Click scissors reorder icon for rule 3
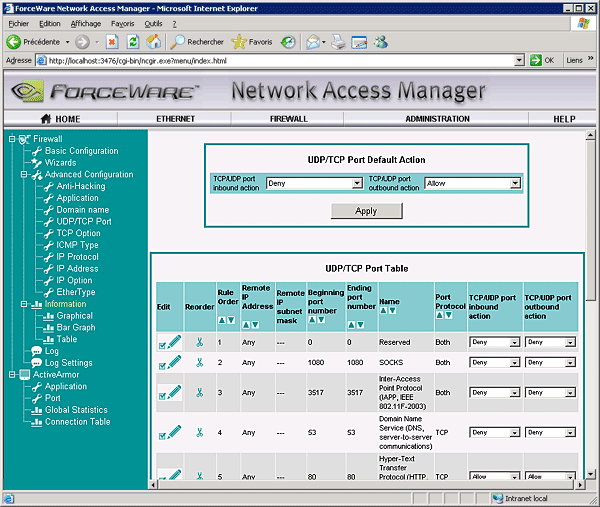Image resolution: width=600 pixels, height=507 pixels. [199, 393]
